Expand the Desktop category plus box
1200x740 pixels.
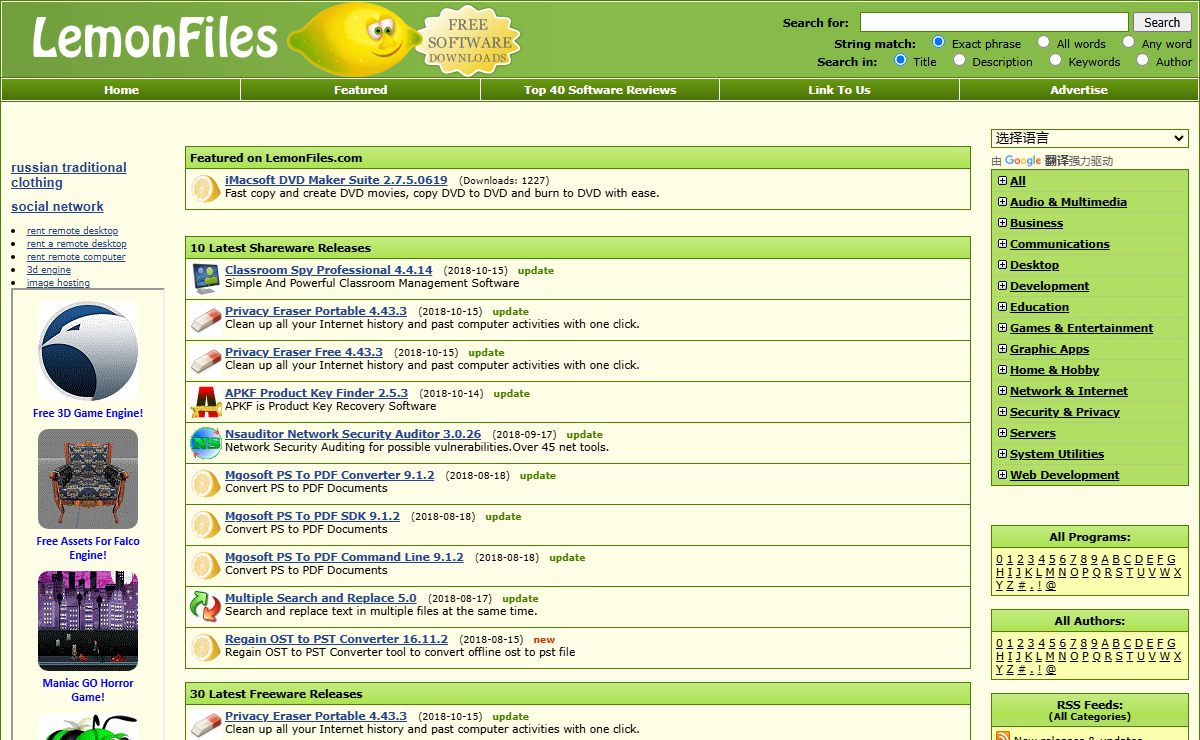[1002, 265]
